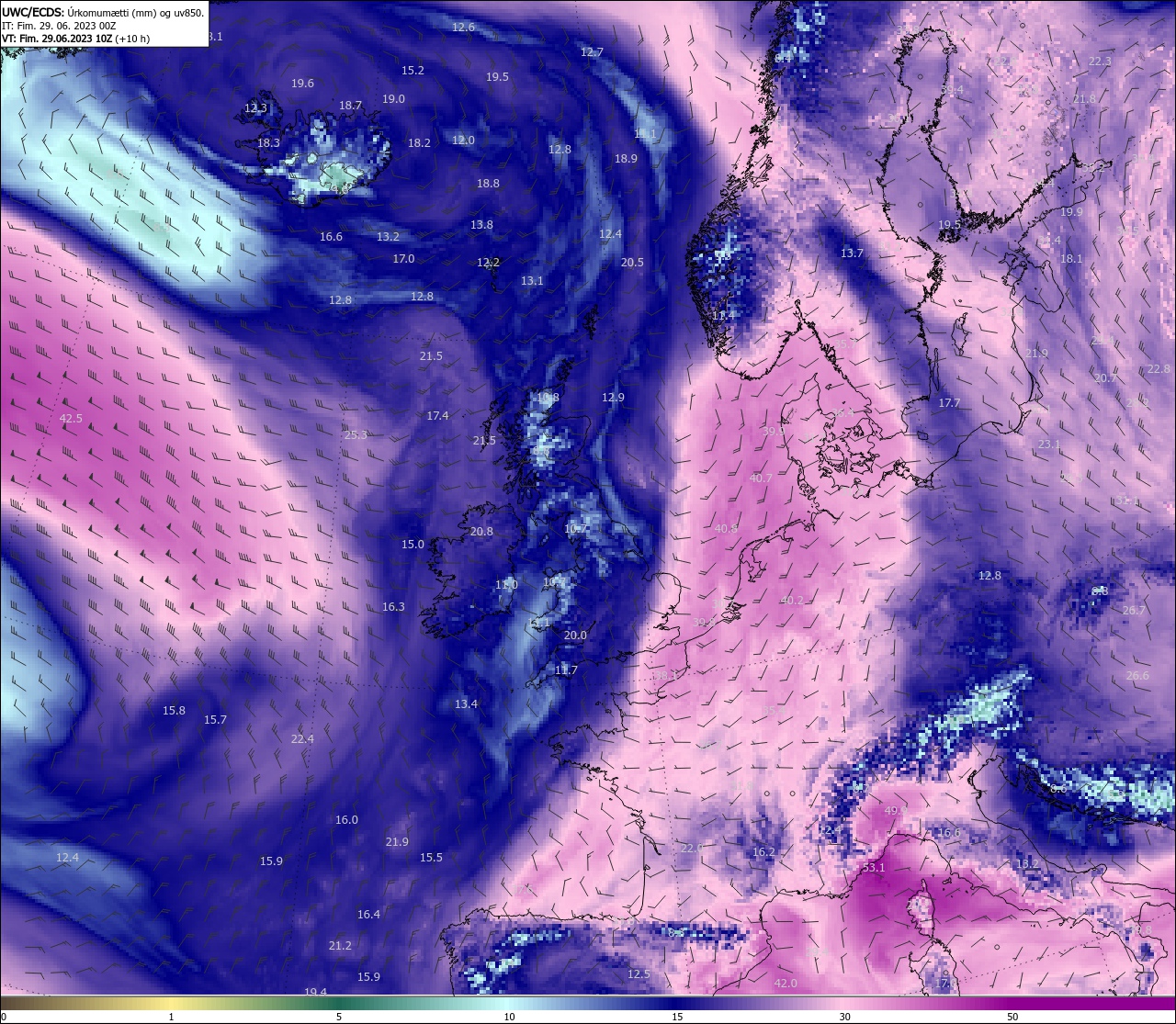1176x1024 pixels.
Task: Click the 13.8 value on the map
Action: tap(481, 225)
